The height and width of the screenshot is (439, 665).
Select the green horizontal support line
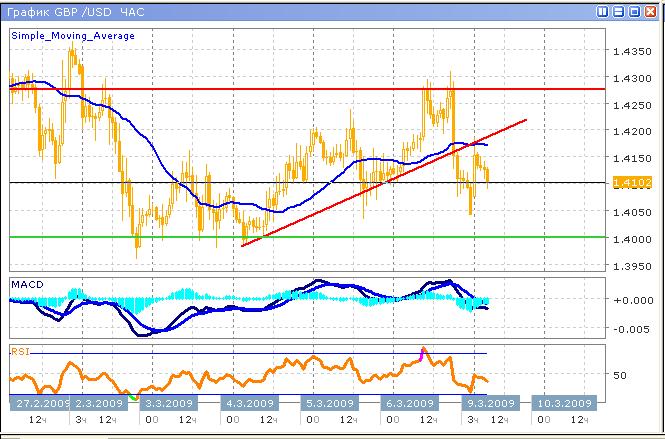pos(300,237)
